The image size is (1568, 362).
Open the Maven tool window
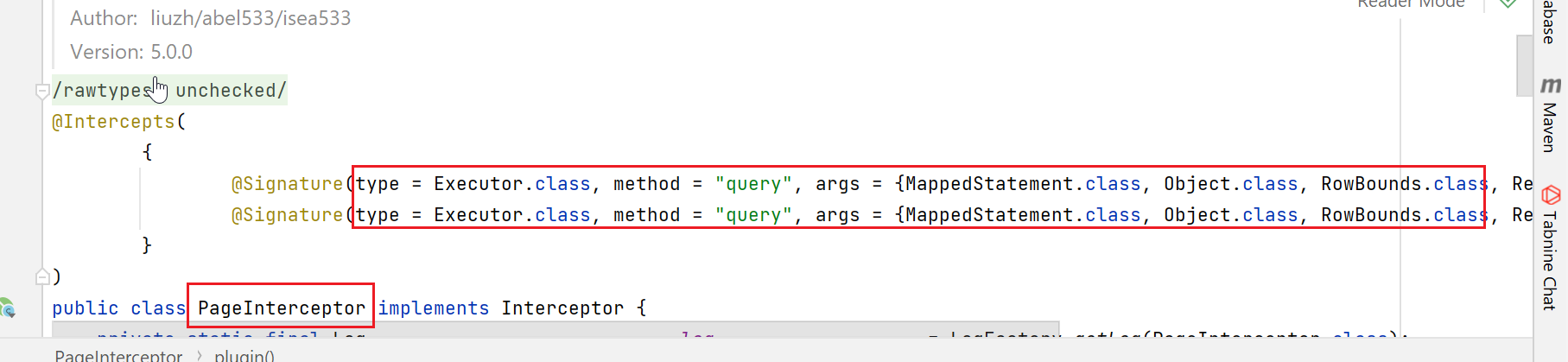click(x=1550, y=127)
